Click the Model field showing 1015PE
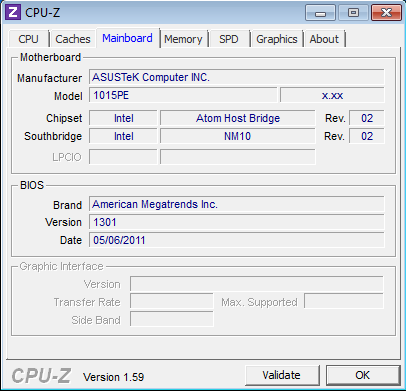Image resolution: width=406 pixels, height=391 pixels. click(x=183, y=95)
